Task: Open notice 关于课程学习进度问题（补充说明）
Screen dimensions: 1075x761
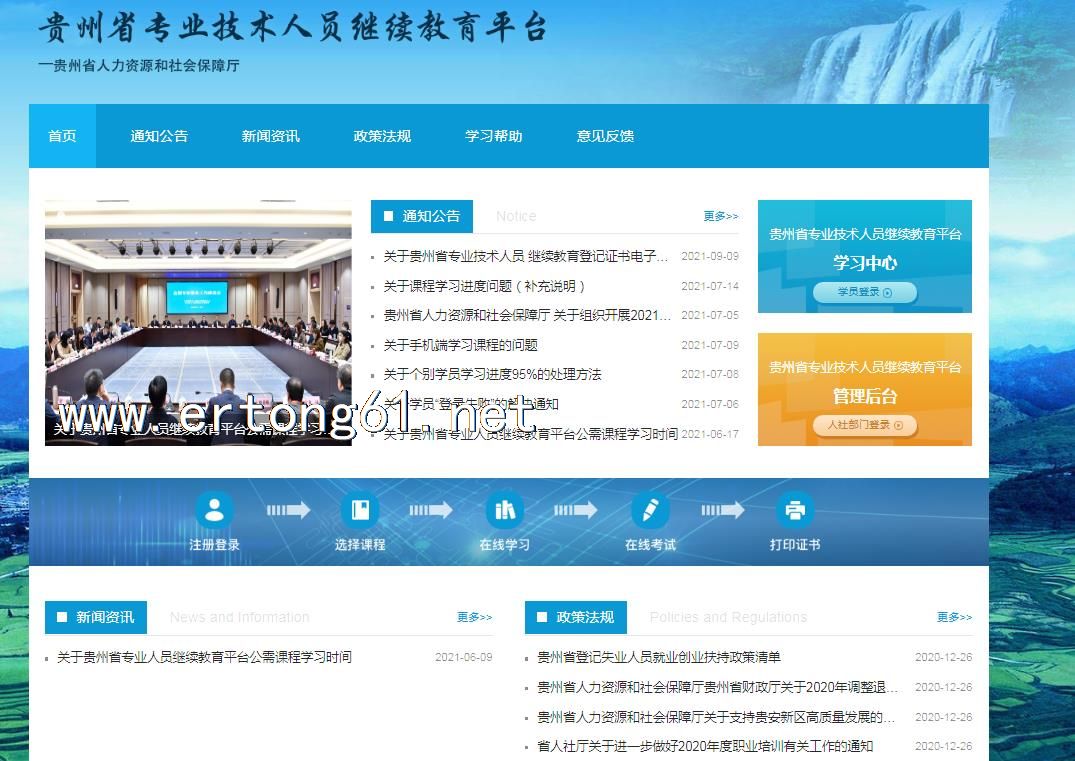Action: 484,286
